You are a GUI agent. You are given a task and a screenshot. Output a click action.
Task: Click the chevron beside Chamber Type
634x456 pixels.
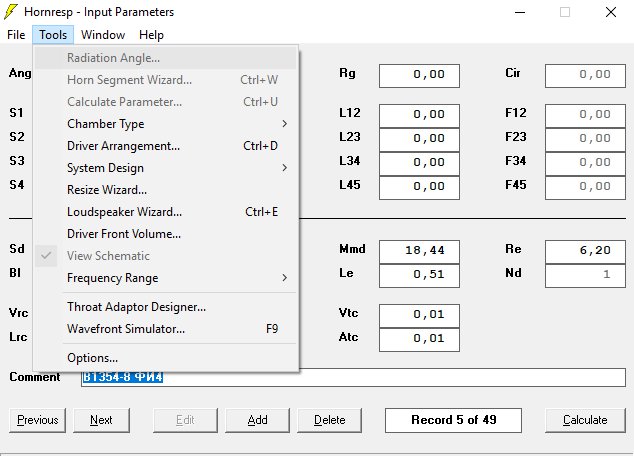pos(285,124)
